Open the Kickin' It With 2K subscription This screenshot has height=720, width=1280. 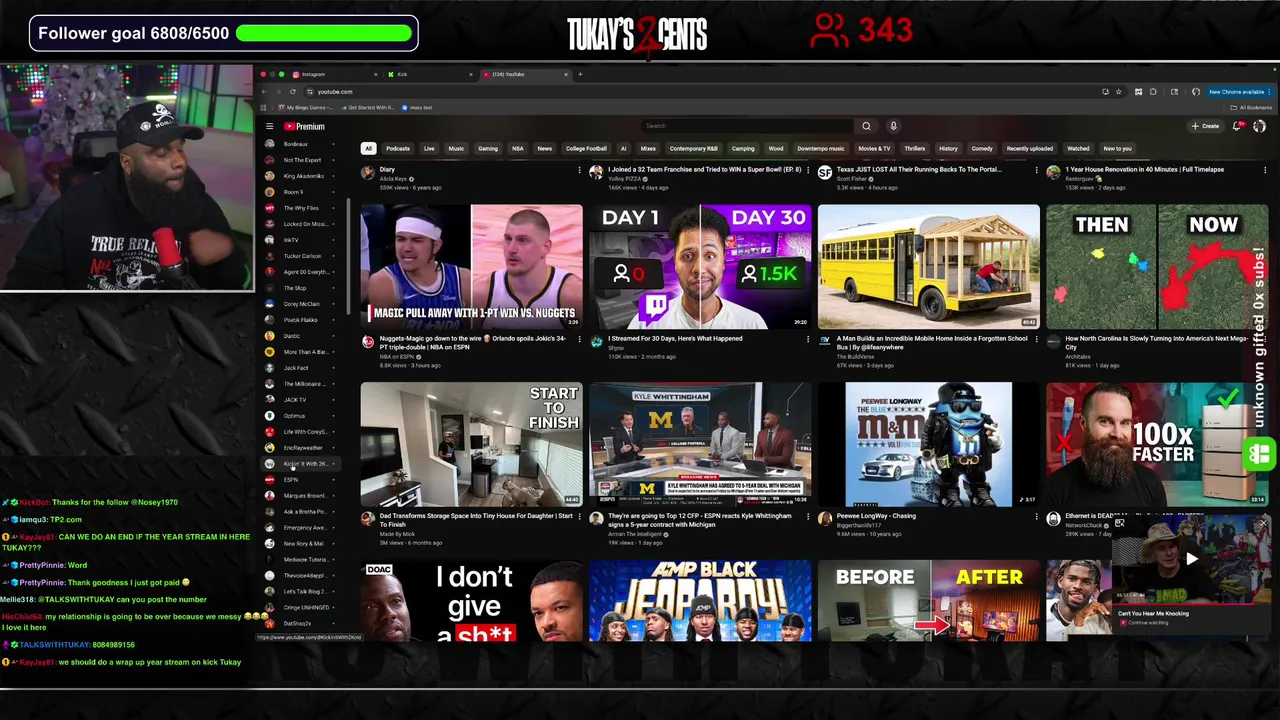click(301, 464)
